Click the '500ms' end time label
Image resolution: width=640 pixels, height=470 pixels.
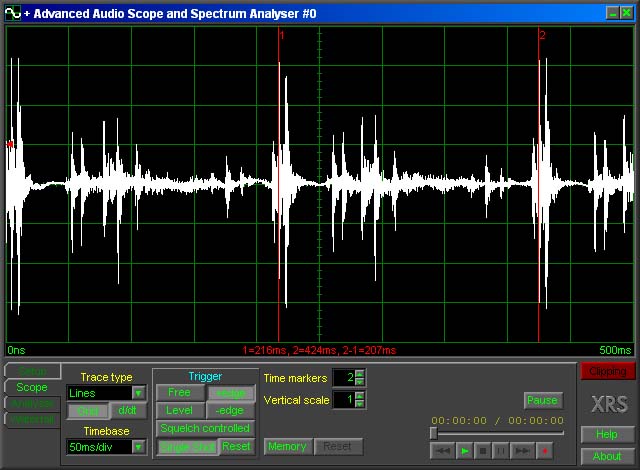point(616,350)
